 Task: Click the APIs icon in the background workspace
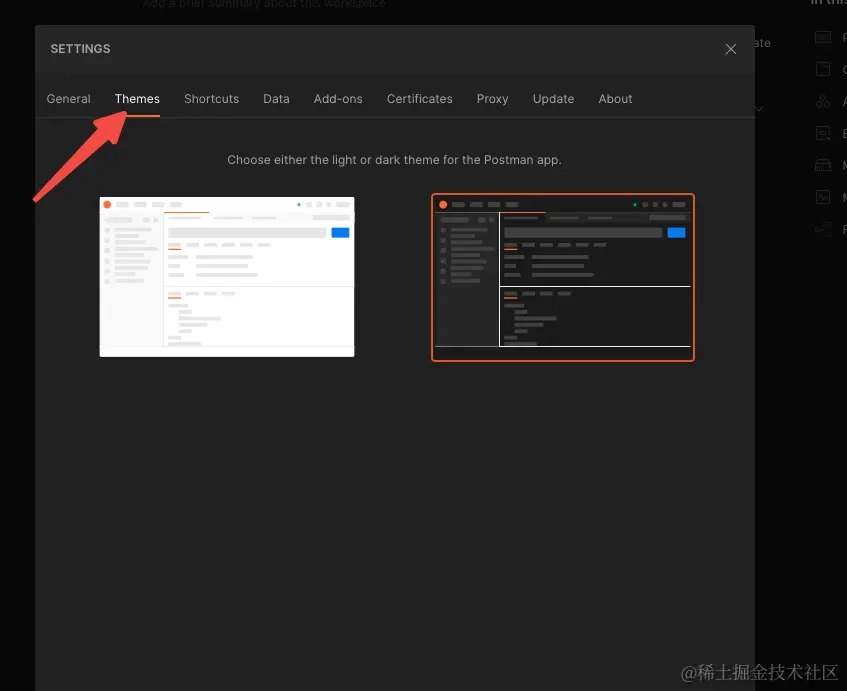tap(823, 101)
